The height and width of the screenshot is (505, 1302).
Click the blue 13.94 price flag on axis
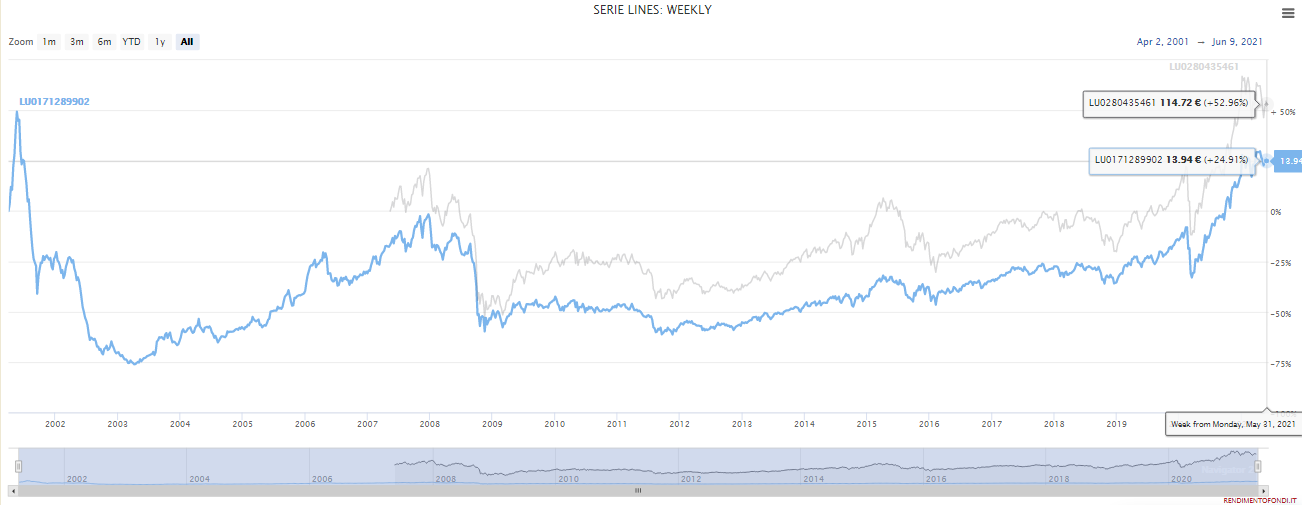[x=1289, y=161]
